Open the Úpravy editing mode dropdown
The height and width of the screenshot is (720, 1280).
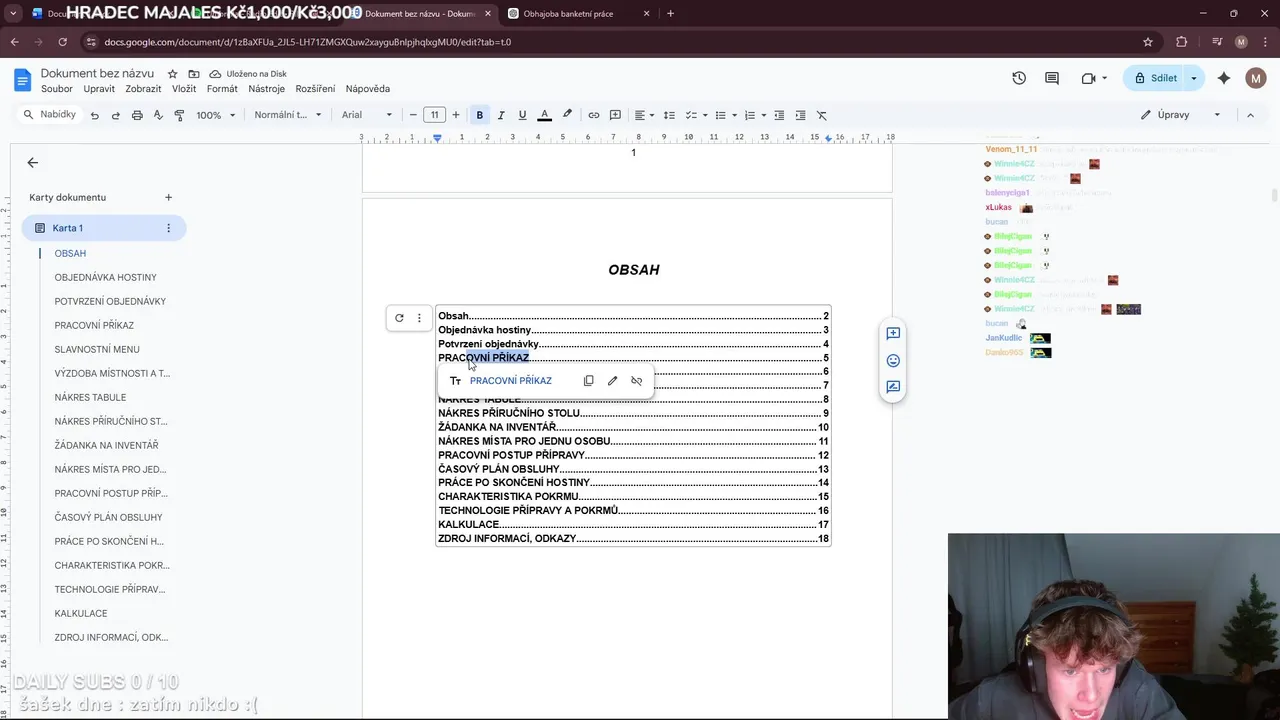point(1181,115)
